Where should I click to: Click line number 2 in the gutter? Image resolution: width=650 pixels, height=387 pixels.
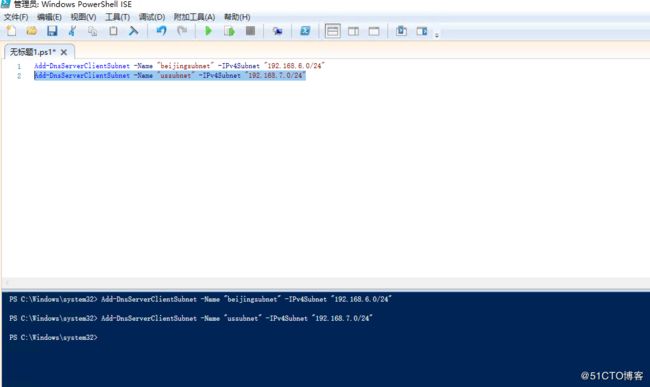tap(19, 76)
